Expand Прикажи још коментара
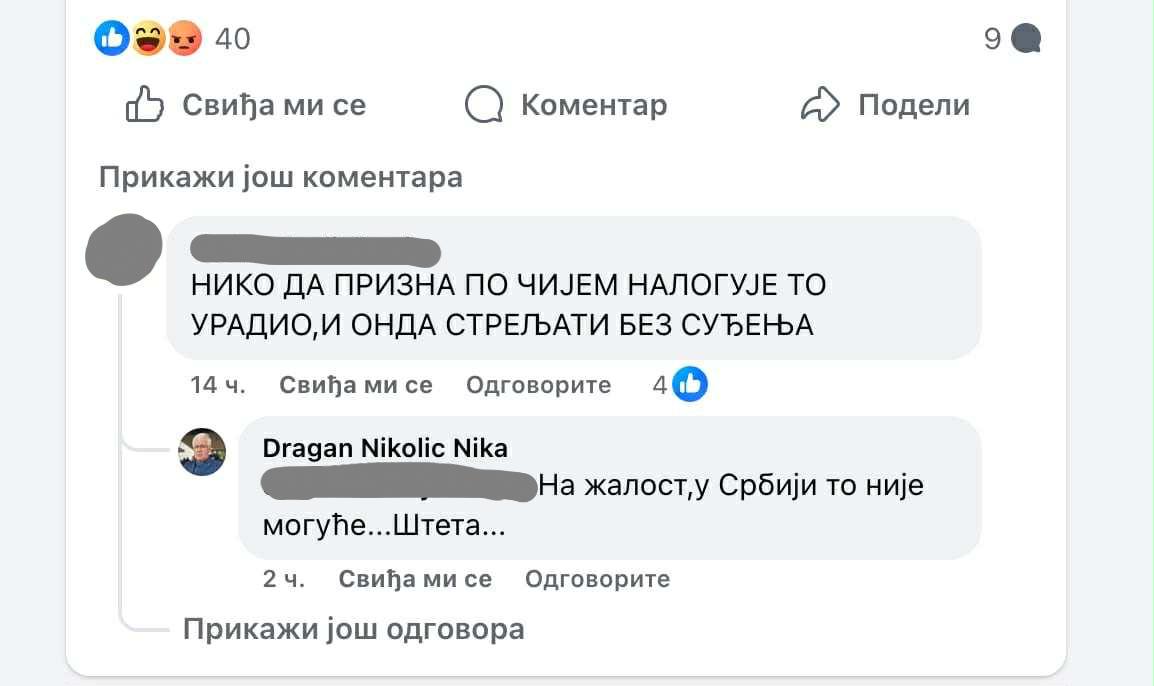 [281, 178]
